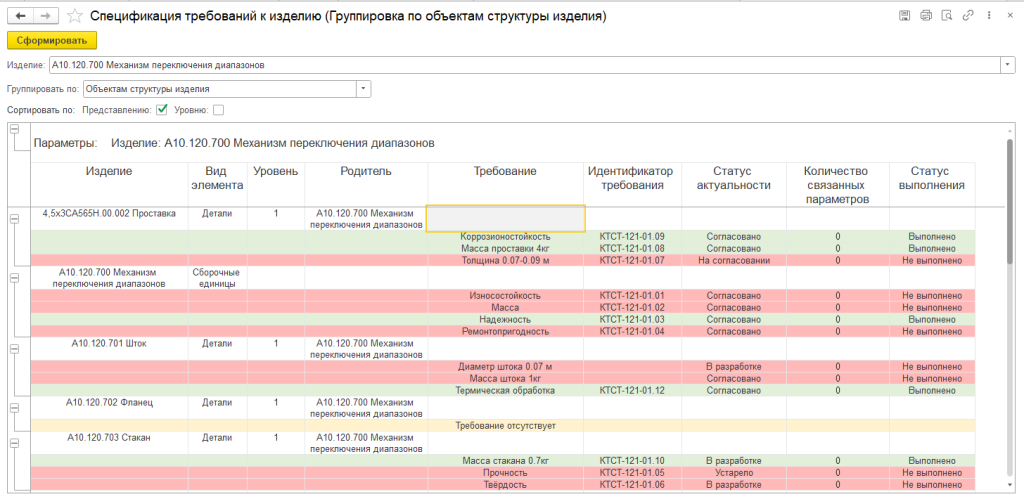The image size is (1024, 499).
Task: Collapse the A10.120.703 Стакан group
Action: point(14,440)
